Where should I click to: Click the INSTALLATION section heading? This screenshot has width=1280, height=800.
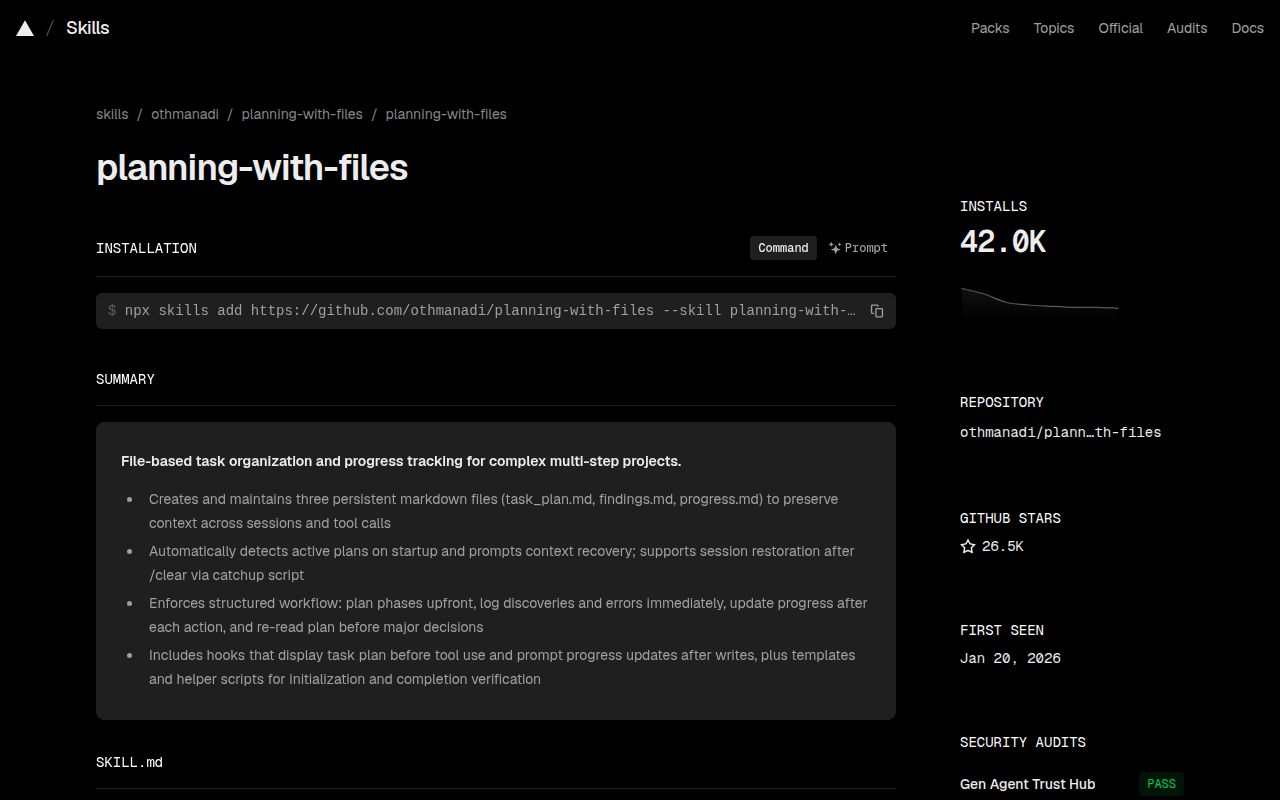tap(146, 248)
